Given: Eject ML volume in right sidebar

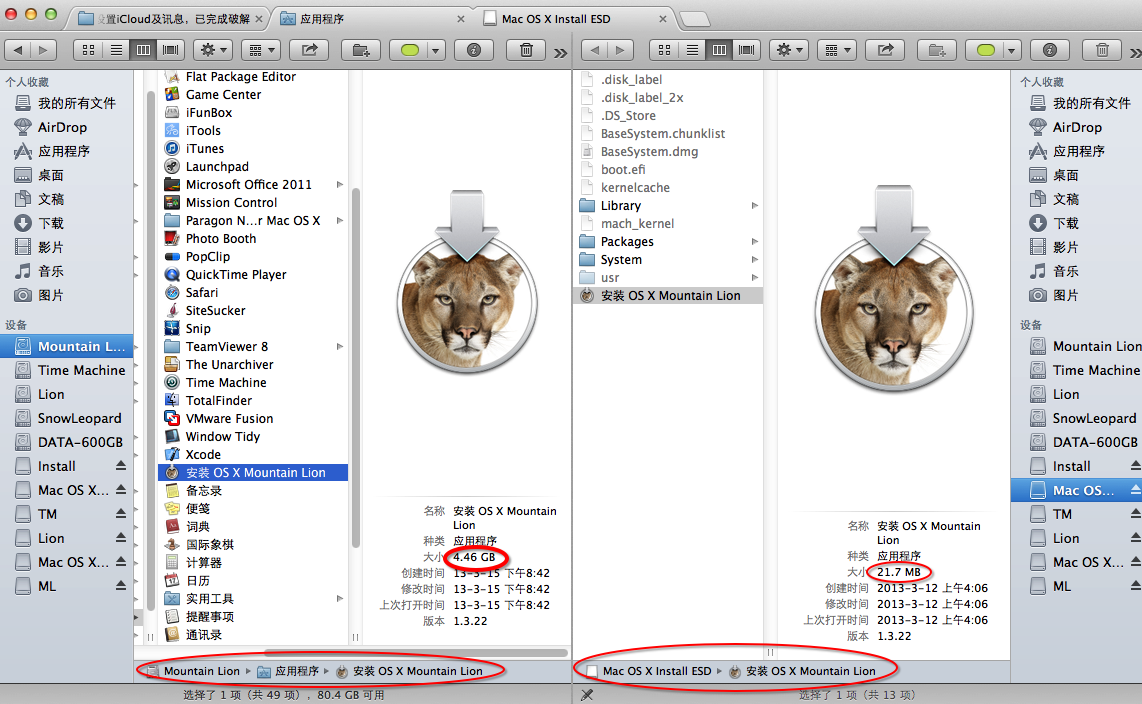Looking at the screenshot, I should [1135, 586].
